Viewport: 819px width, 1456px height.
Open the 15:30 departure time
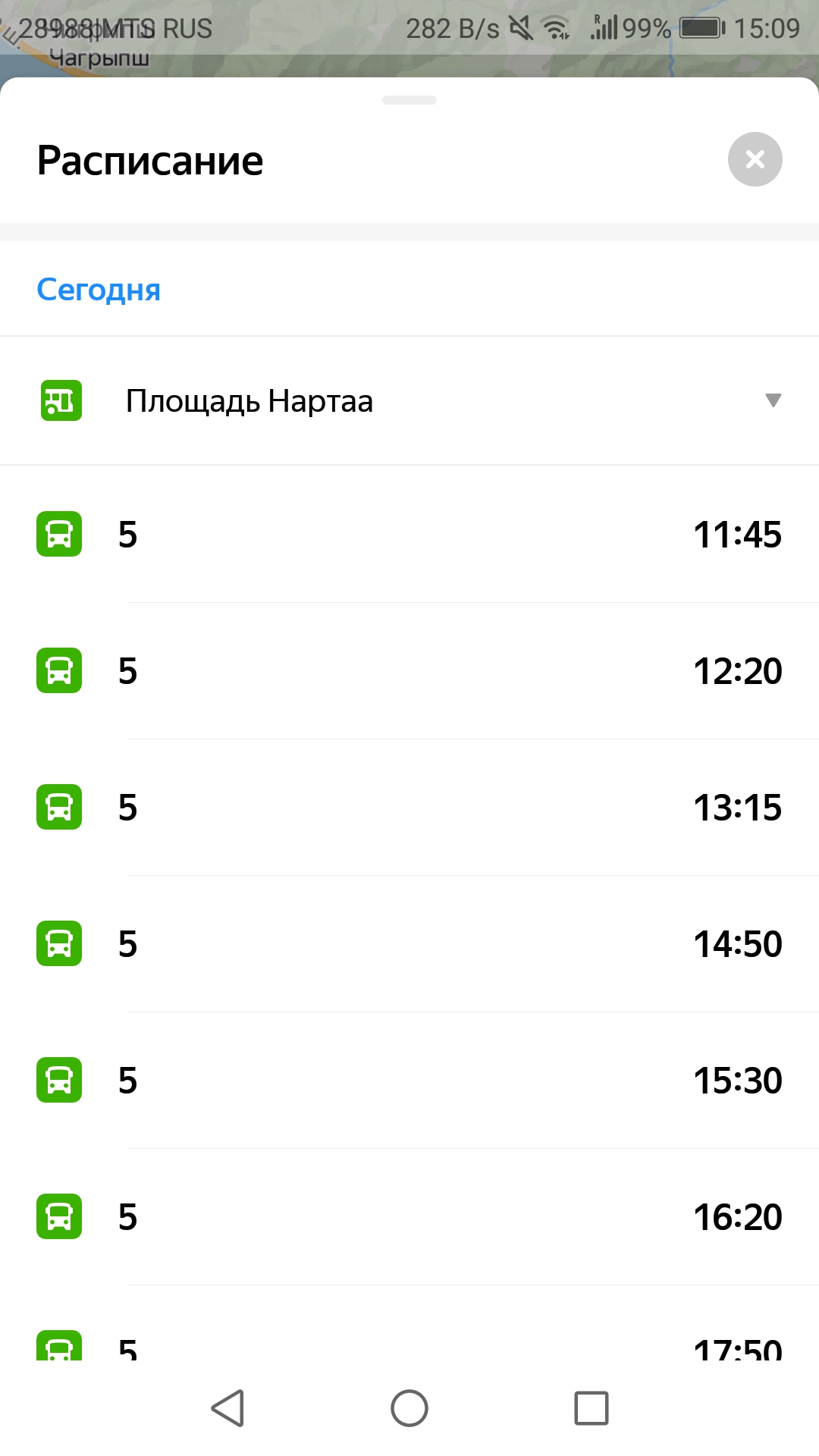click(737, 1081)
